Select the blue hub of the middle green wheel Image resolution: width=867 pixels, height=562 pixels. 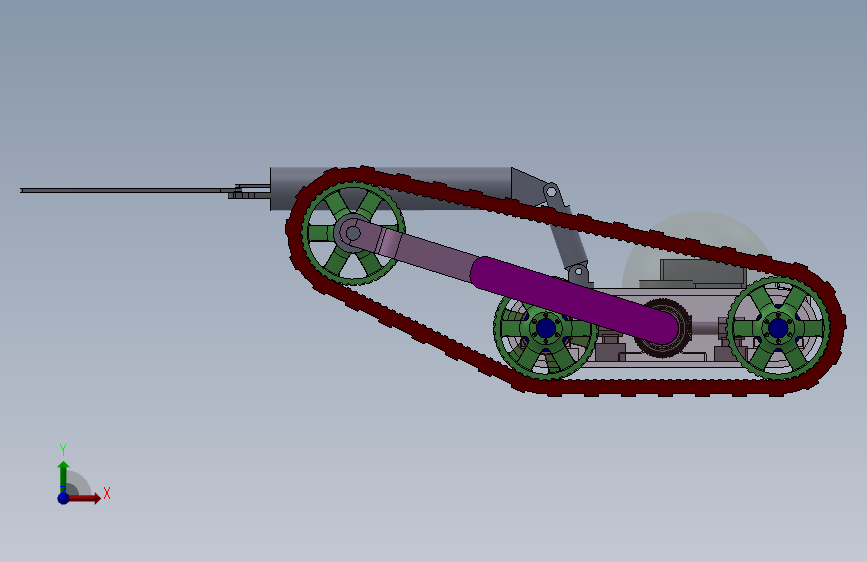pos(546,328)
